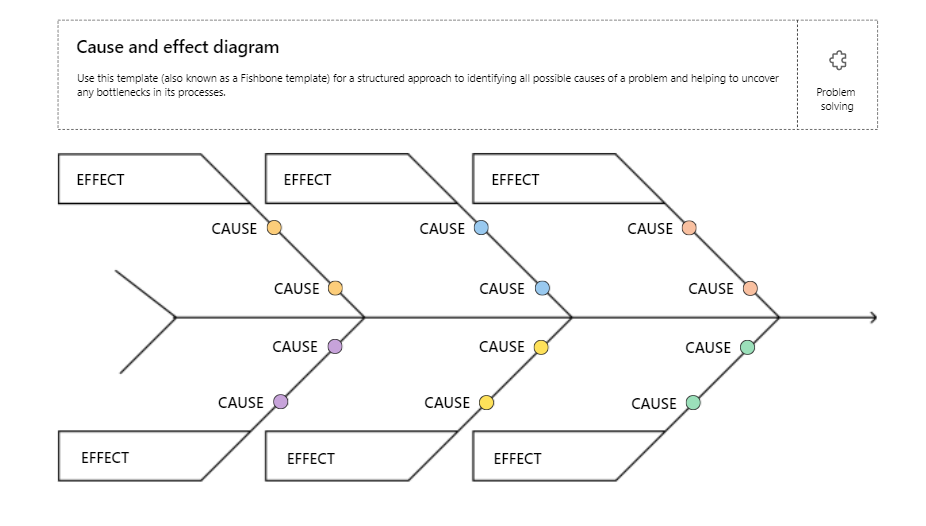926x526 pixels.
Task: Click the Problem solving puzzle icon
Action: click(x=838, y=60)
